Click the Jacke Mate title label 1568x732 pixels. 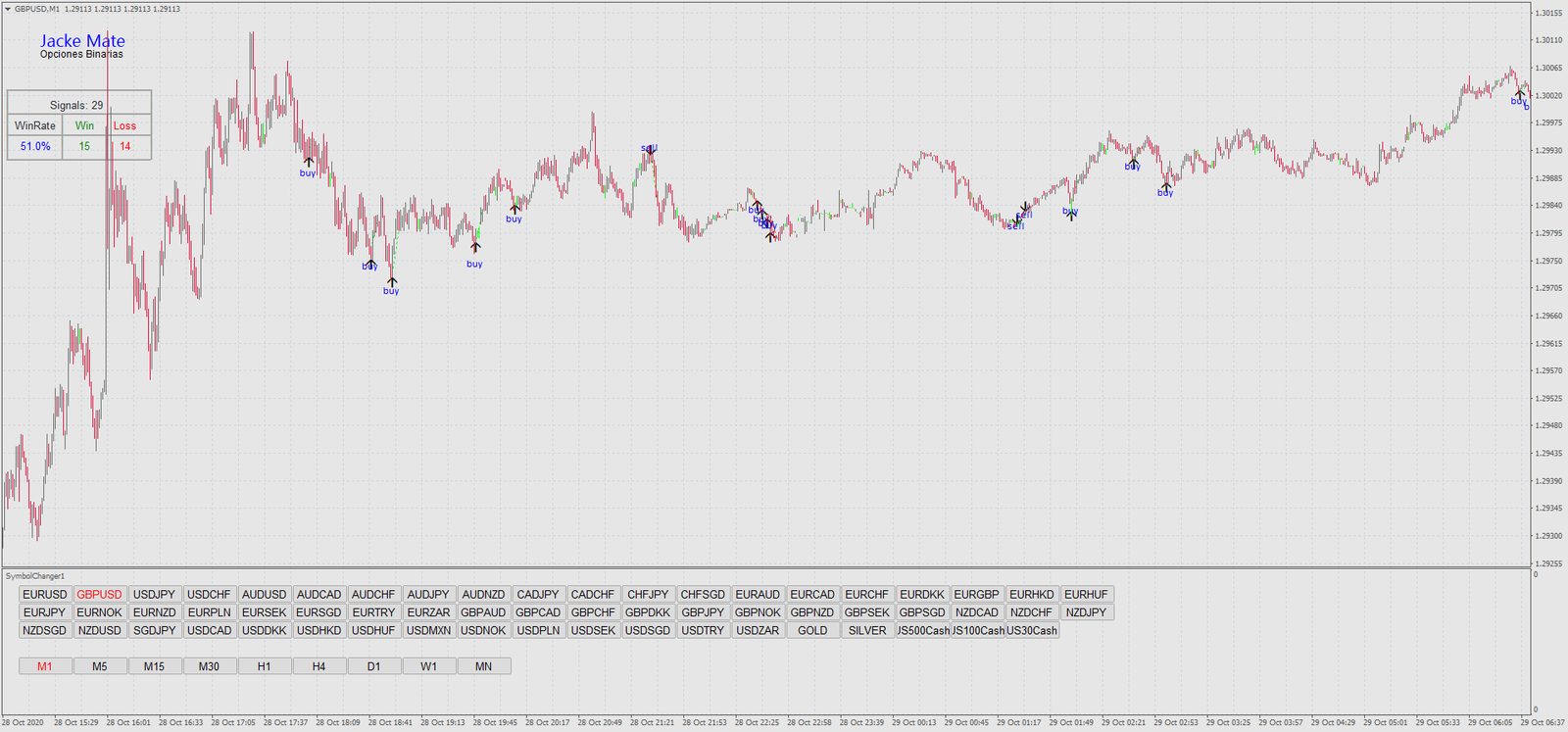click(x=82, y=41)
